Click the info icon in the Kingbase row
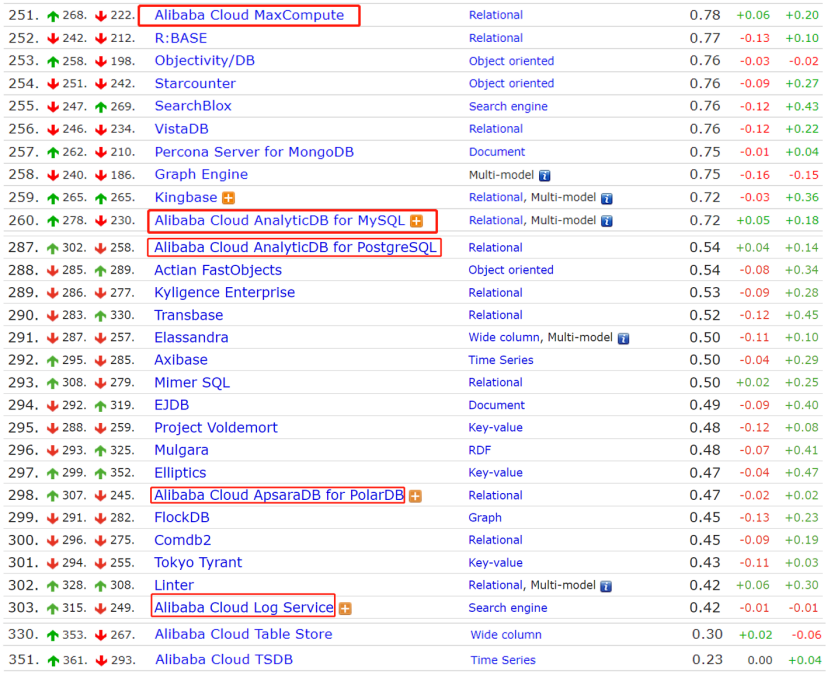The width and height of the screenshot is (831, 676). point(606,198)
